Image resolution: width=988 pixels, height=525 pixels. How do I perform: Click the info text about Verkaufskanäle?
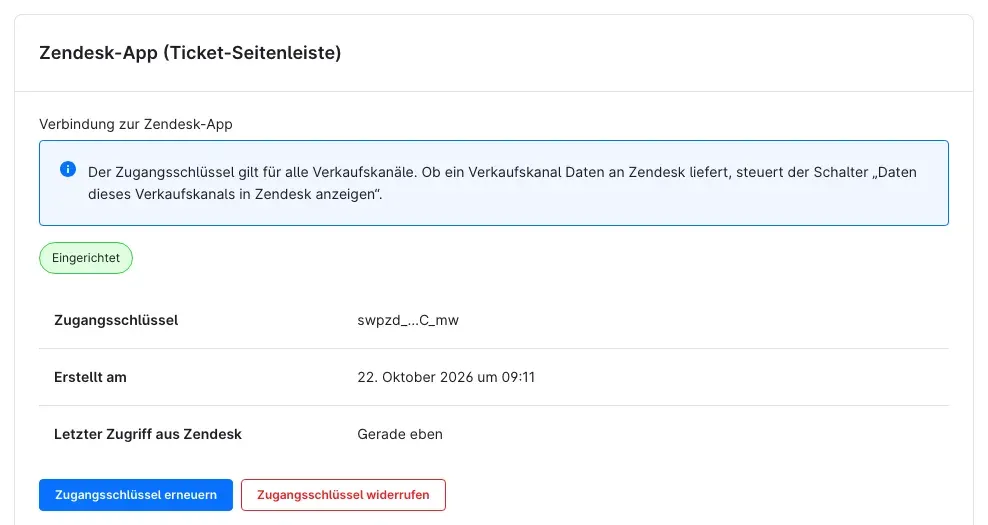502,183
